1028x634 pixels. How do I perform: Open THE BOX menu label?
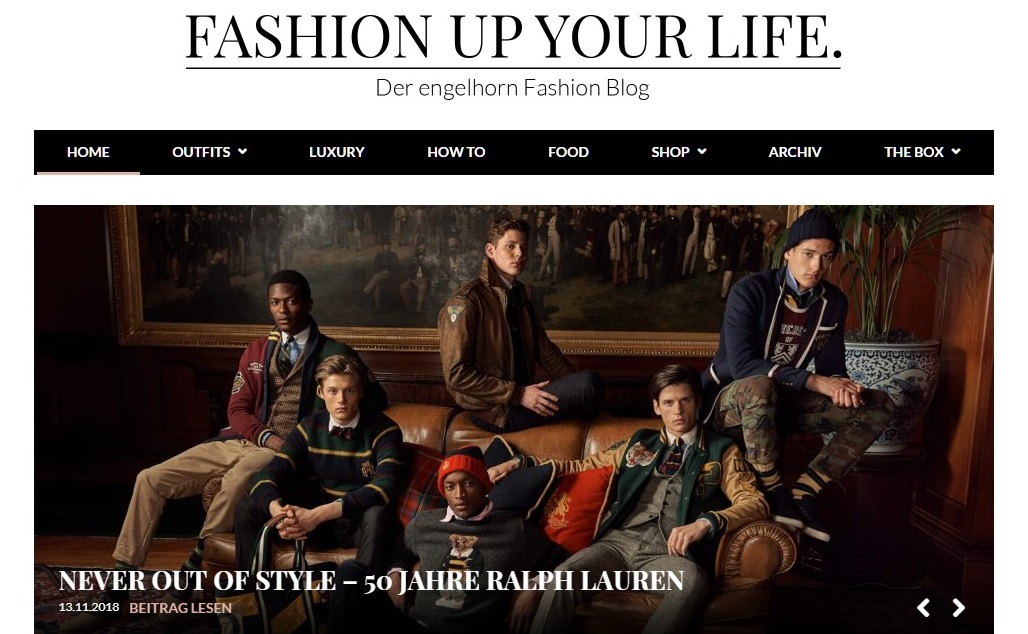913,152
